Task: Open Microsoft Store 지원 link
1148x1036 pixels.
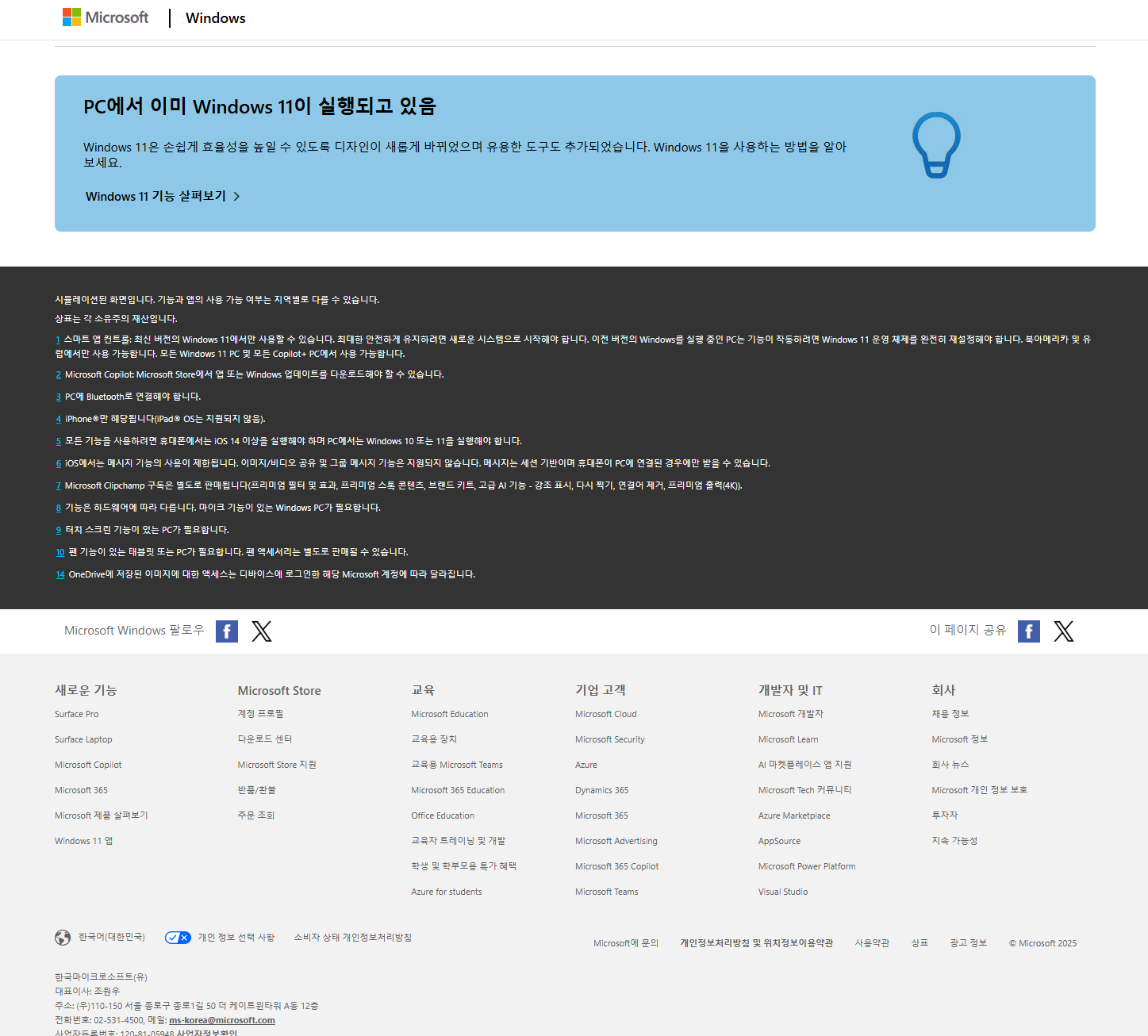Action: click(x=277, y=765)
